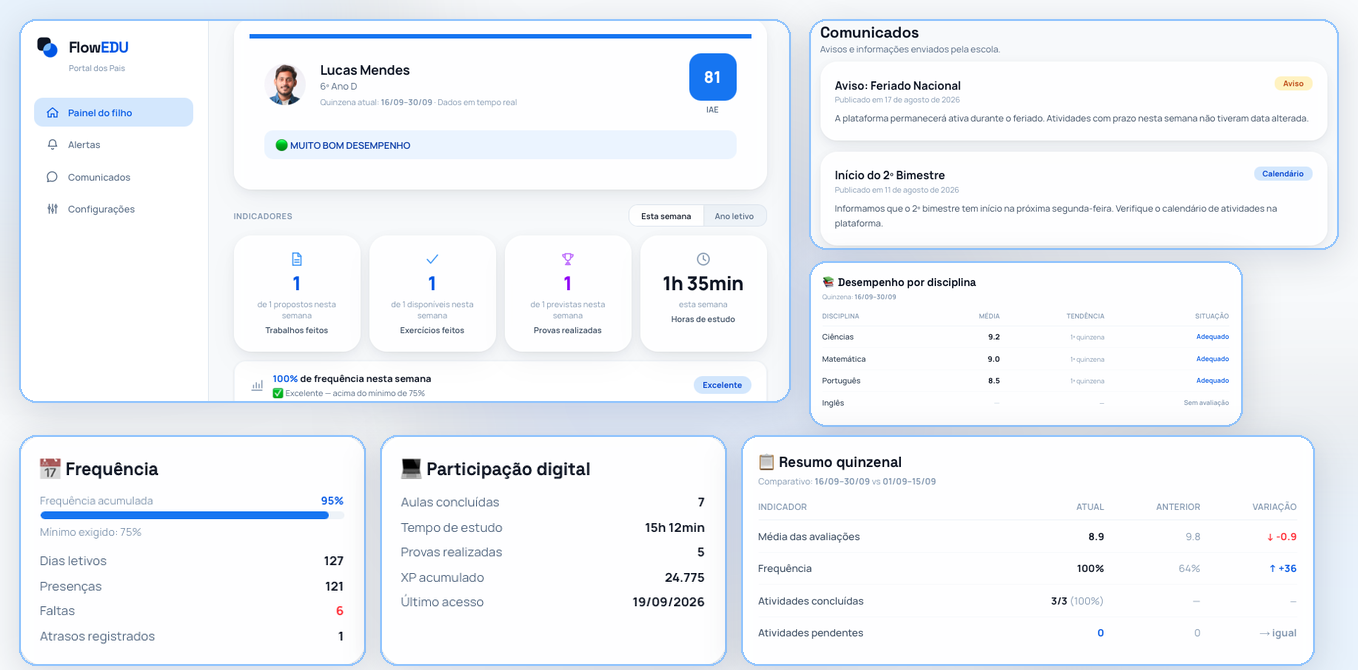
Task: Switch to the Ano letivo tab
Action: [x=734, y=216]
